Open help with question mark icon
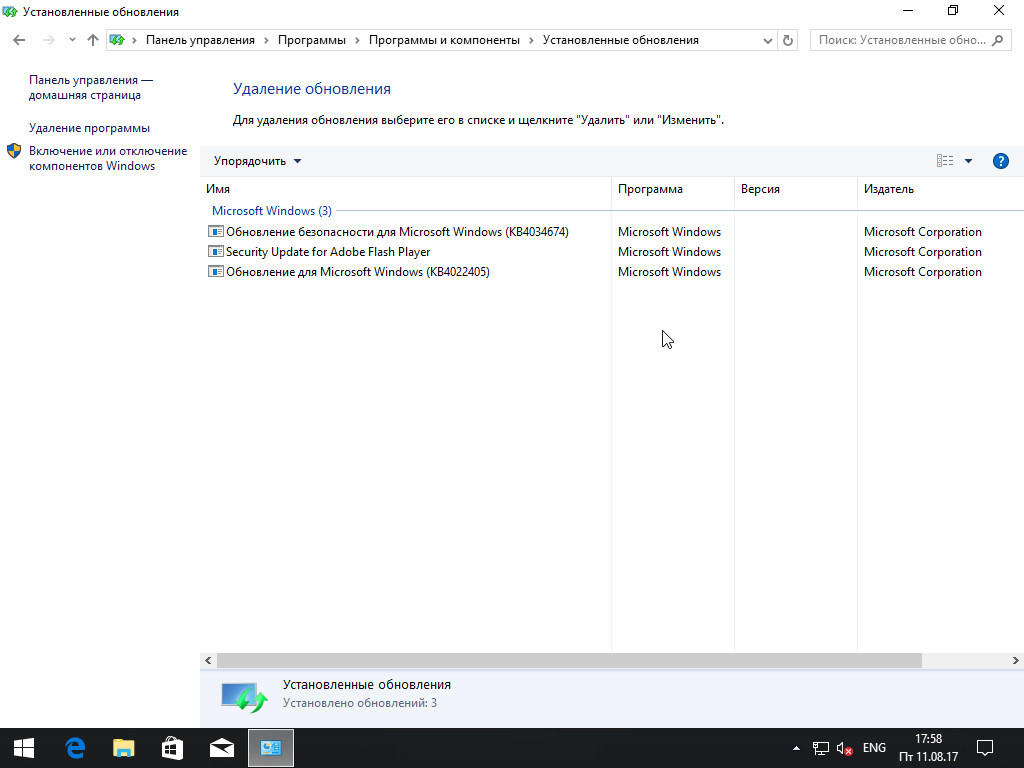Screen dimensions: 1024x768 [x=1000, y=161]
